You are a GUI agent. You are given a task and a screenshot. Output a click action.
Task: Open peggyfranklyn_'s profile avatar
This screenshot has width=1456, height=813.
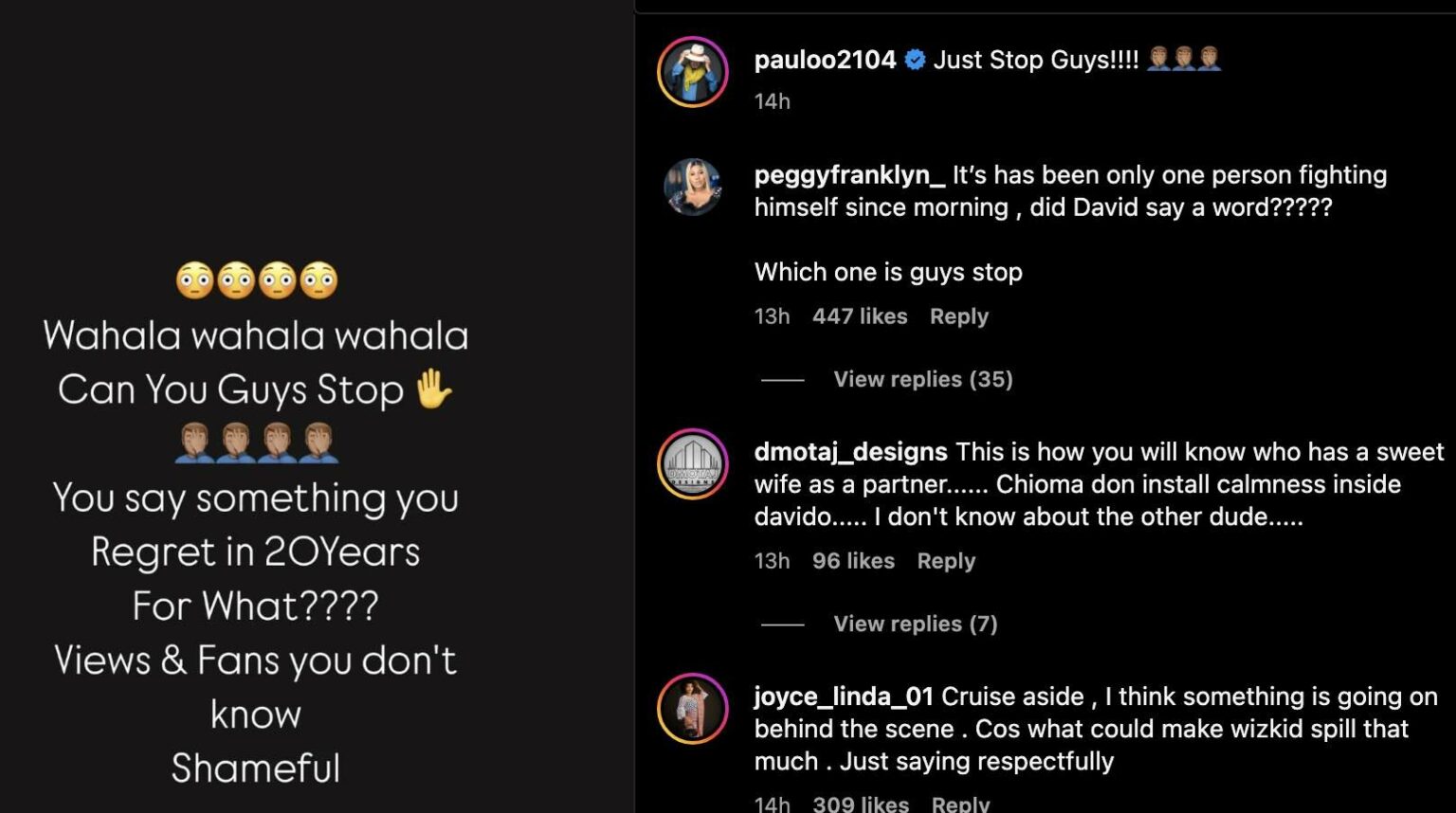click(693, 187)
